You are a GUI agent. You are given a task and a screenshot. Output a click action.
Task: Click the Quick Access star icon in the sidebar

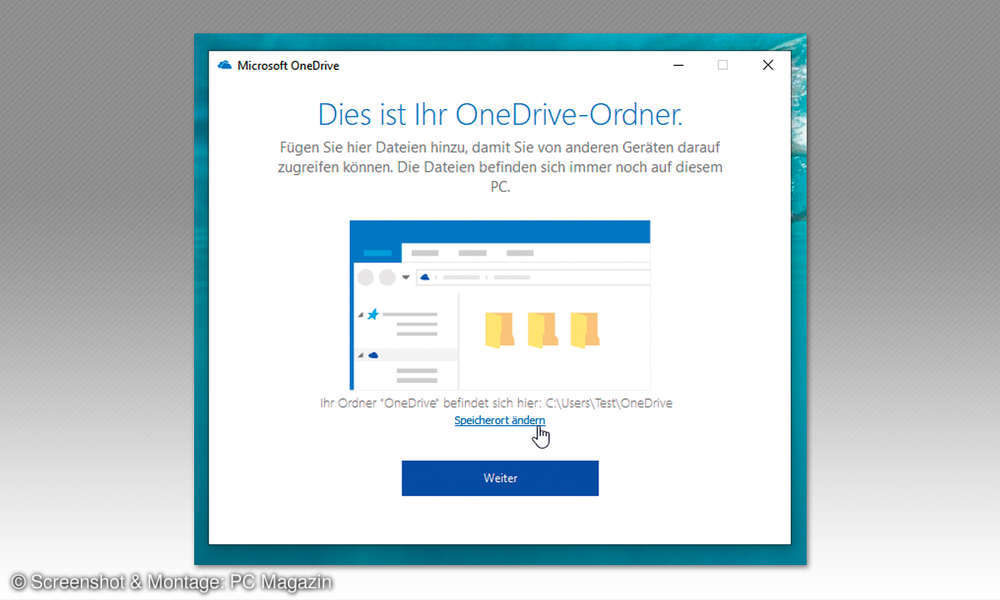(x=373, y=314)
